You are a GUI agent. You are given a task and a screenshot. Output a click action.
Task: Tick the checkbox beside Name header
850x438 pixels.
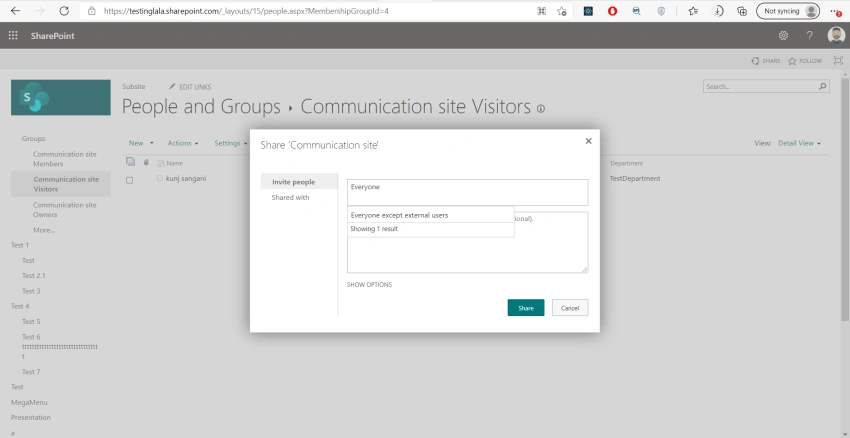(160, 163)
